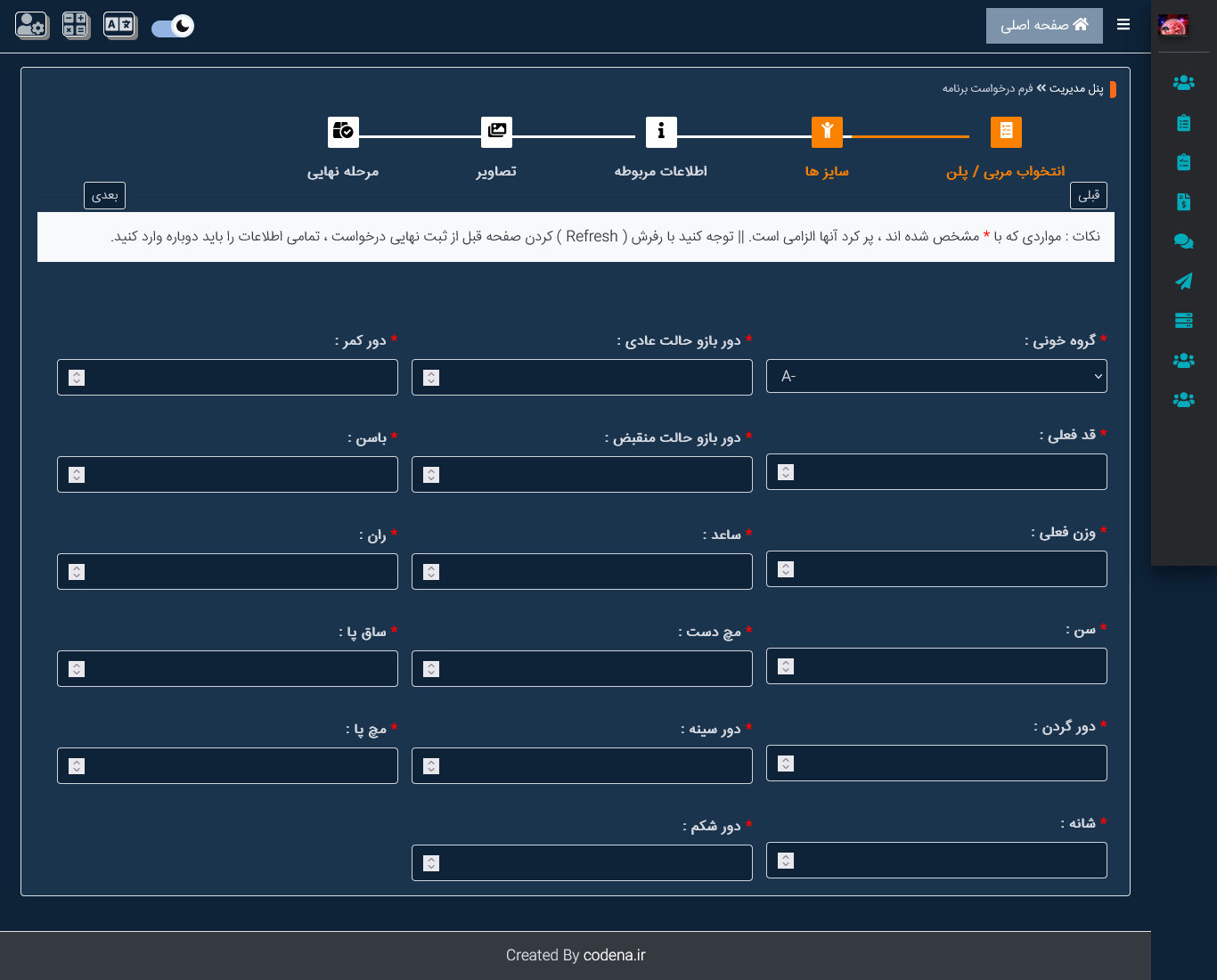
Task: Click the قبلی previous button
Action: pyautogui.click(x=1088, y=195)
